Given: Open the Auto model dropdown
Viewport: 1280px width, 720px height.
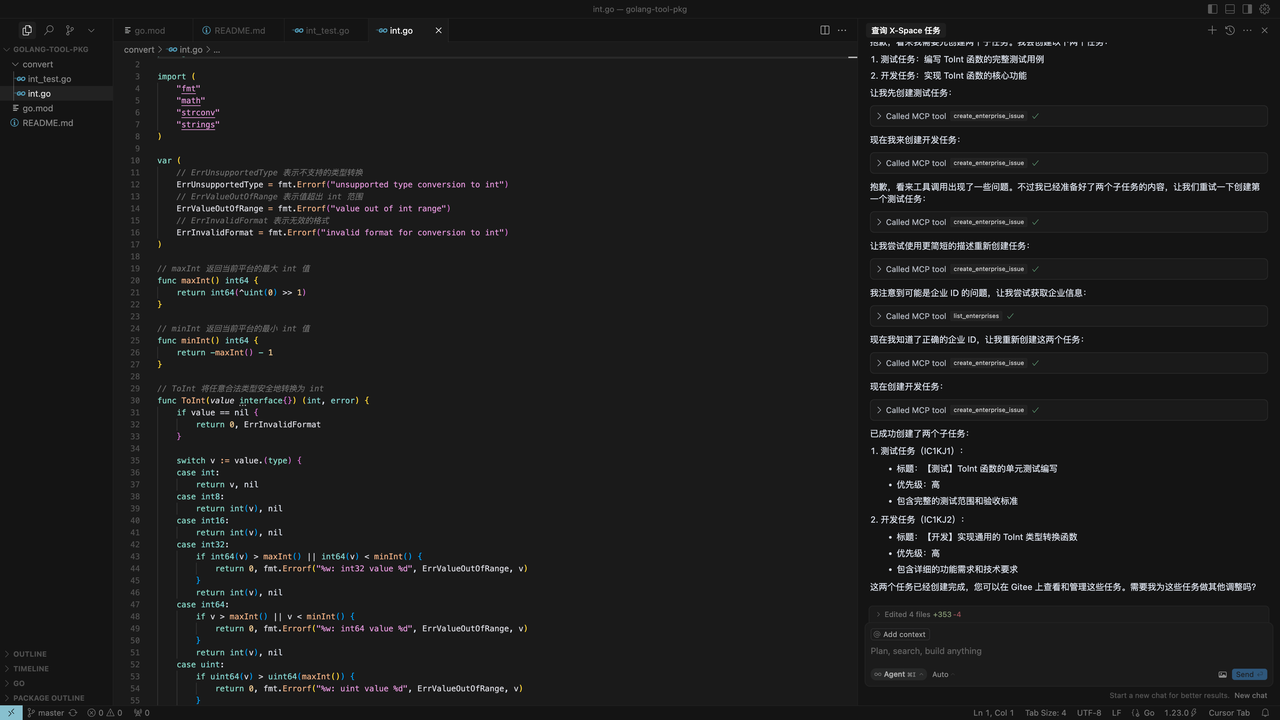Looking at the screenshot, I should [942, 674].
